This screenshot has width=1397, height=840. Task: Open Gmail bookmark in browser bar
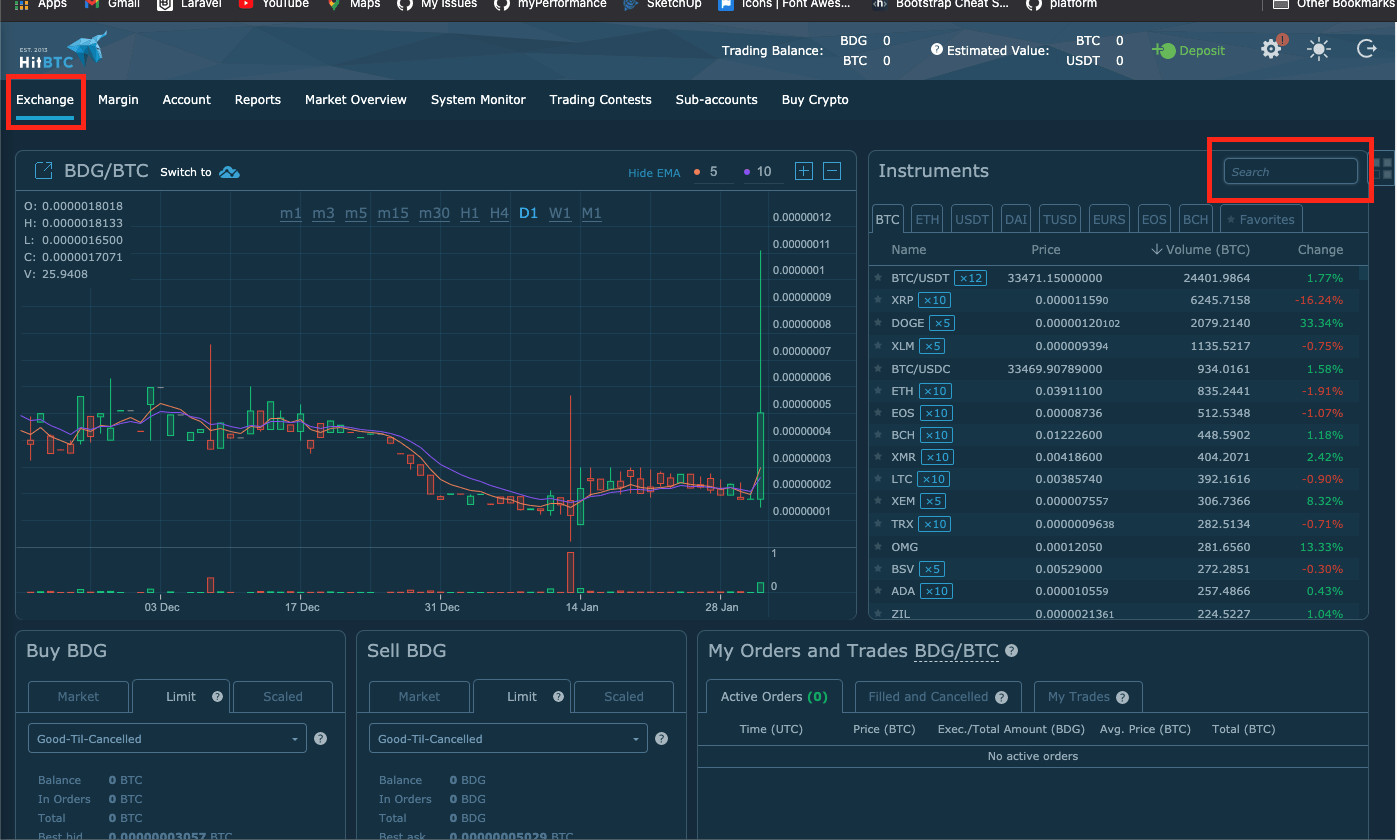[112, 4]
